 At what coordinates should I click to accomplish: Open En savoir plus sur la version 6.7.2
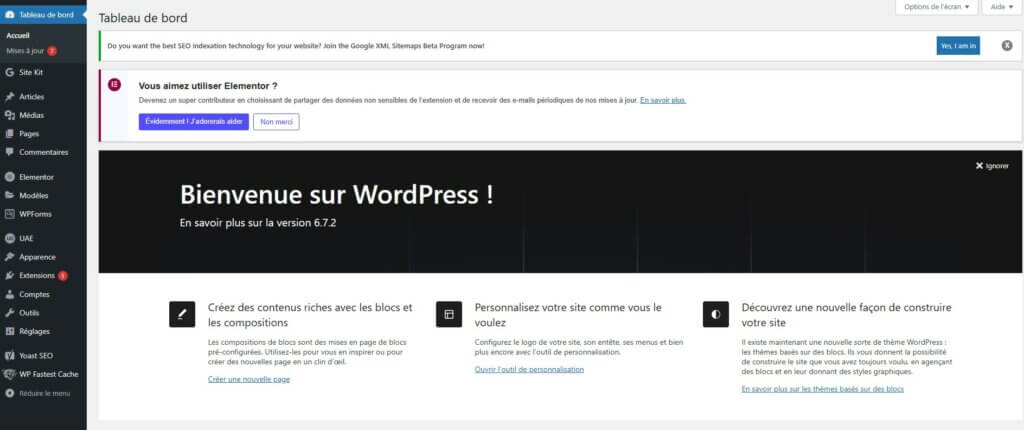(258, 223)
